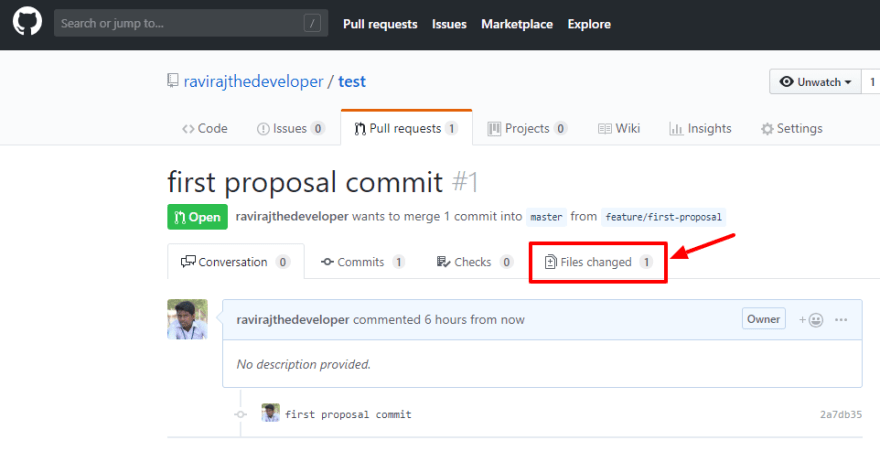Click the master branch label
Screen dimensions: 880x451
click(546, 217)
